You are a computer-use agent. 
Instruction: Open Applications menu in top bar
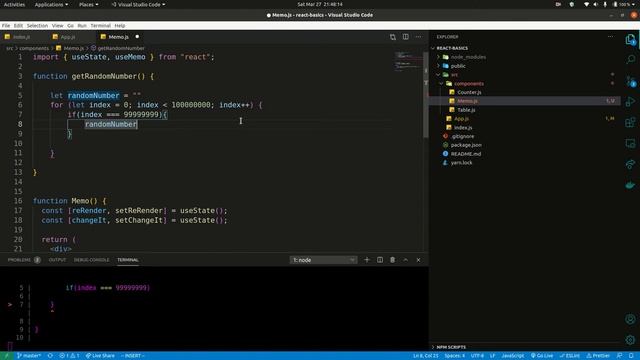click(51, 4)
